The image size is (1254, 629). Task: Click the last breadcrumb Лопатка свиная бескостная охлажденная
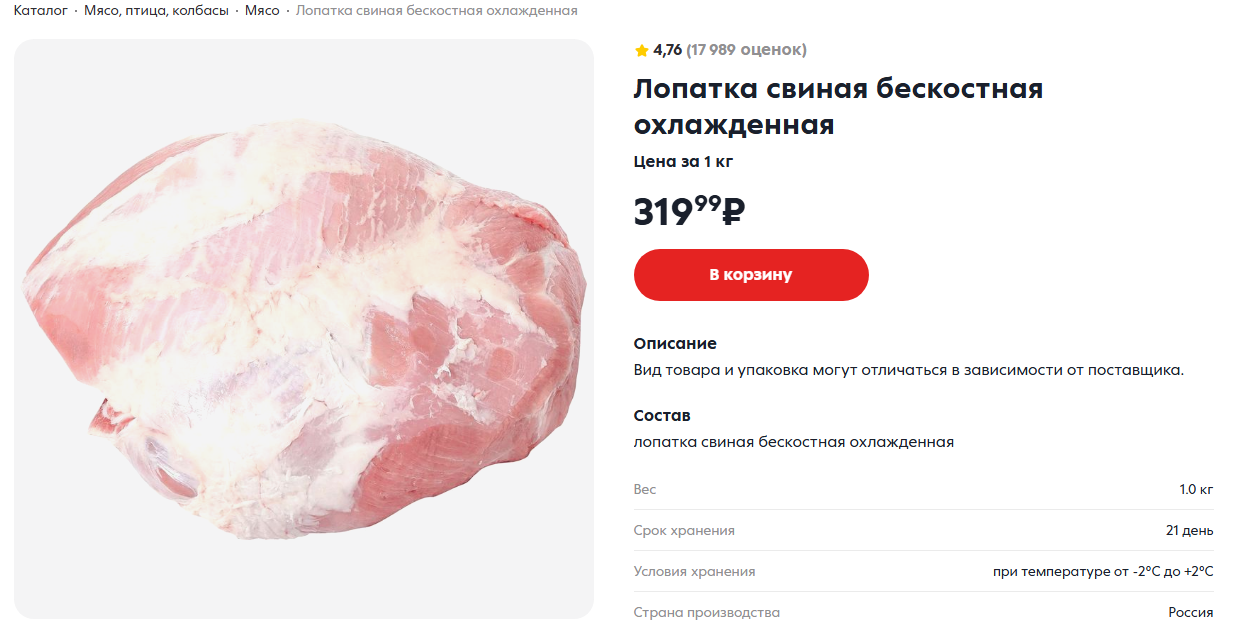437,10
